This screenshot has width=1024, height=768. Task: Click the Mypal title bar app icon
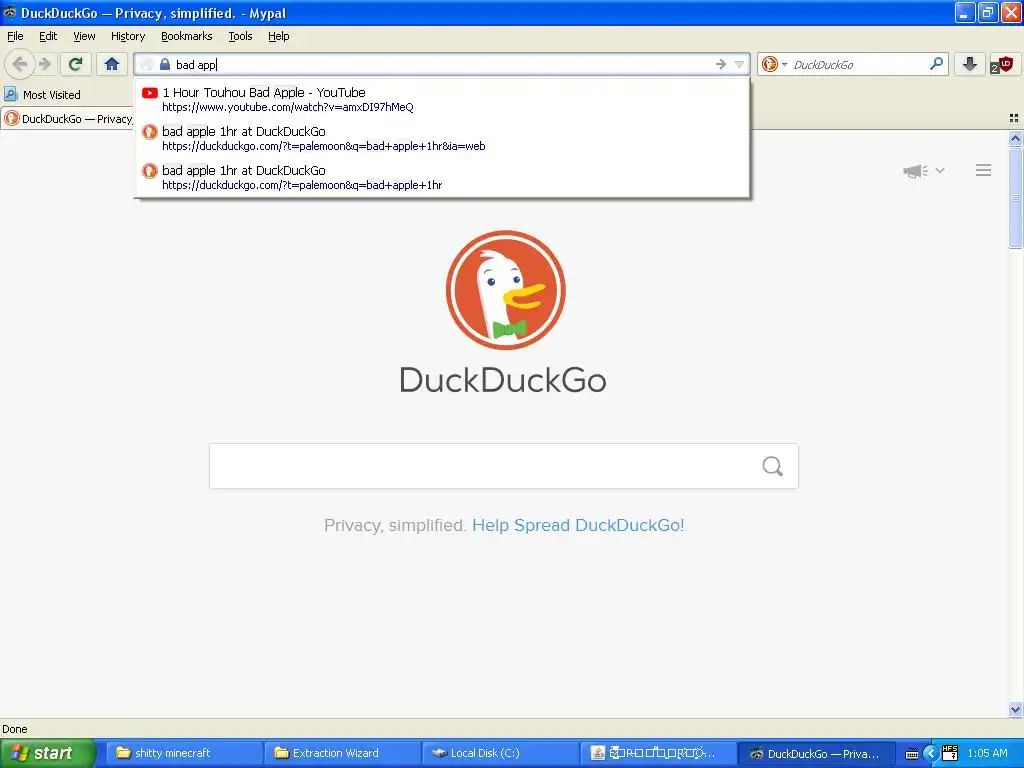(x=10, y=12)
